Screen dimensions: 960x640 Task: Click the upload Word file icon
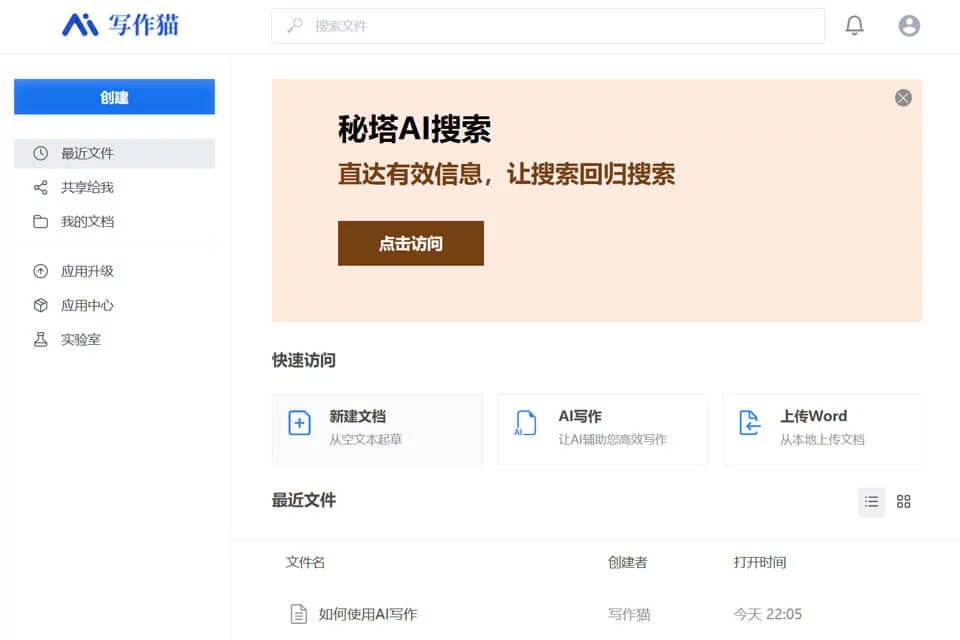(x=749, y=423)
